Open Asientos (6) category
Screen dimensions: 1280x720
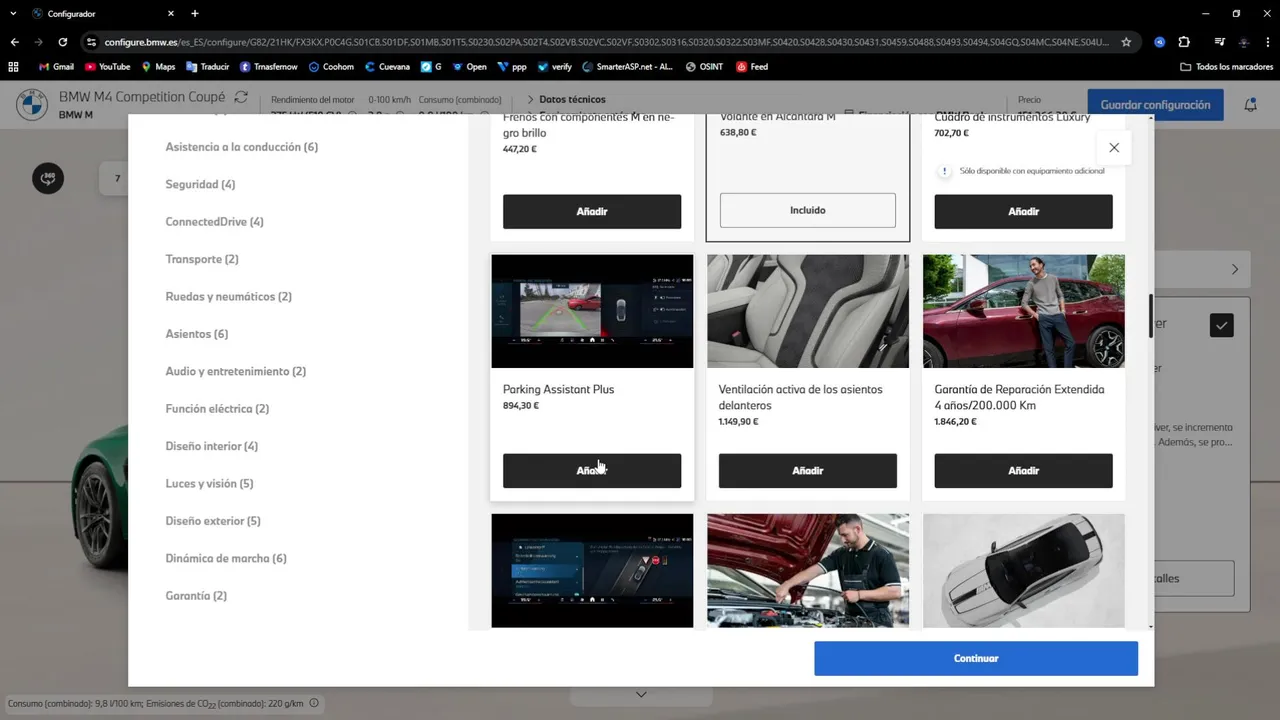point(197,334)
